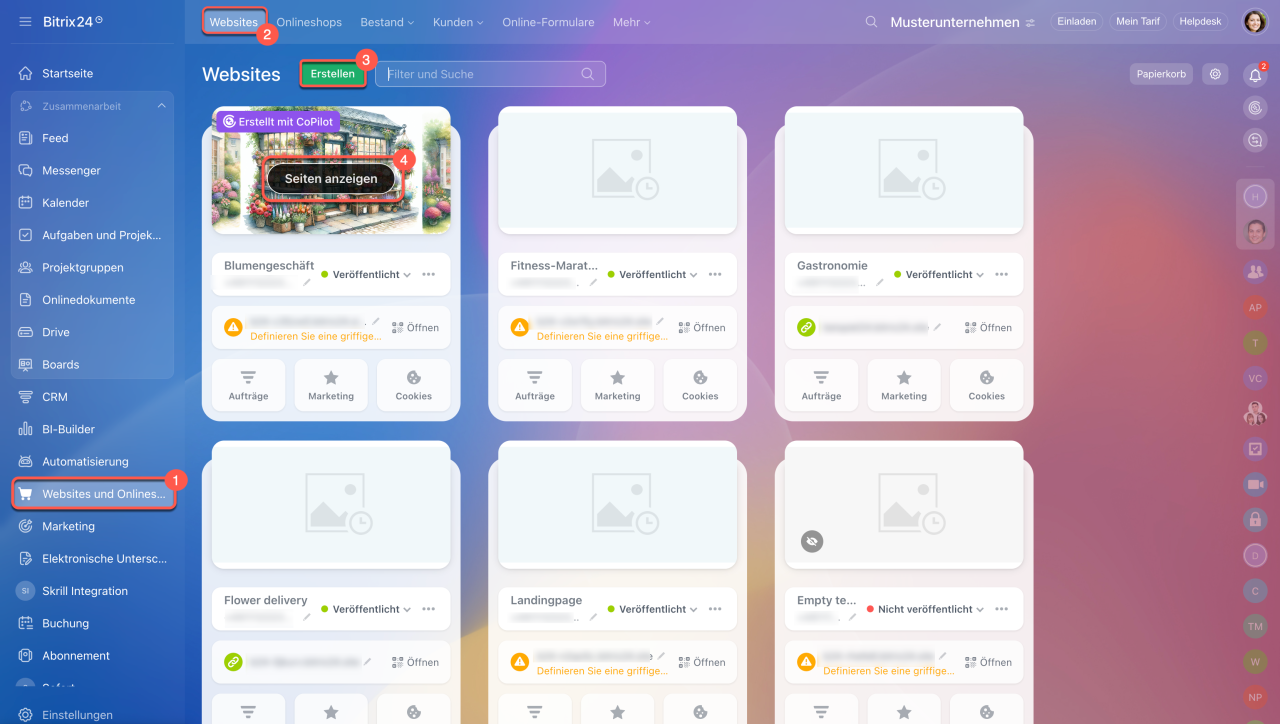
Task: Edit Blumengeschäft site name pencil icon
Action: pos(307,283)
